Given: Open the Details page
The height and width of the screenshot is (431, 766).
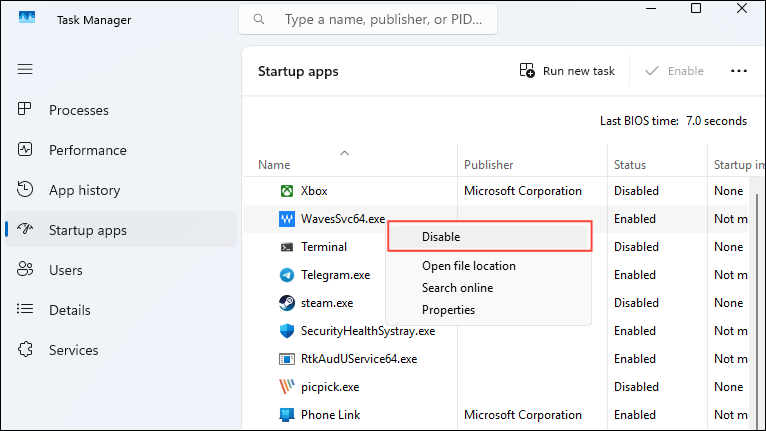Looking at the screenshot, I should [x=70, y=310].
